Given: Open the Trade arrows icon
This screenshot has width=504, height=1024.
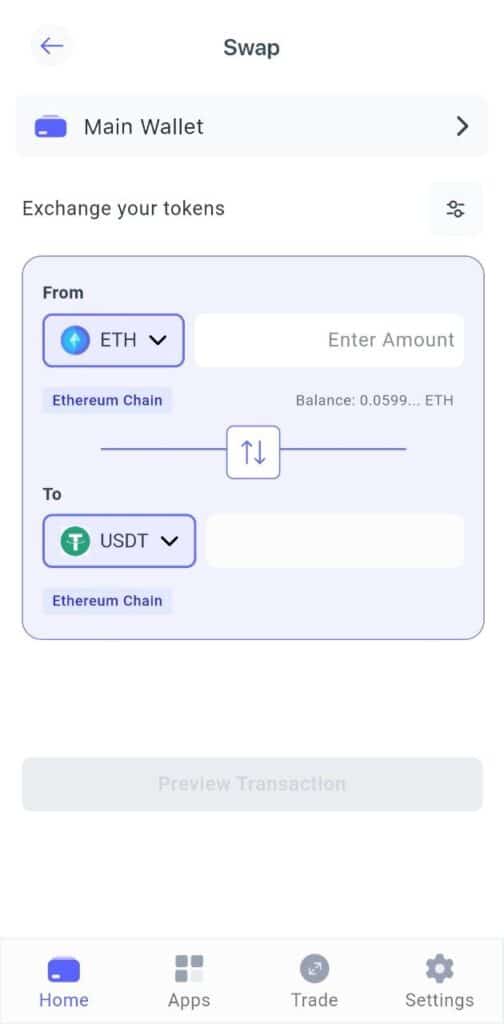Looking at the screenshot, I should 314,968.
